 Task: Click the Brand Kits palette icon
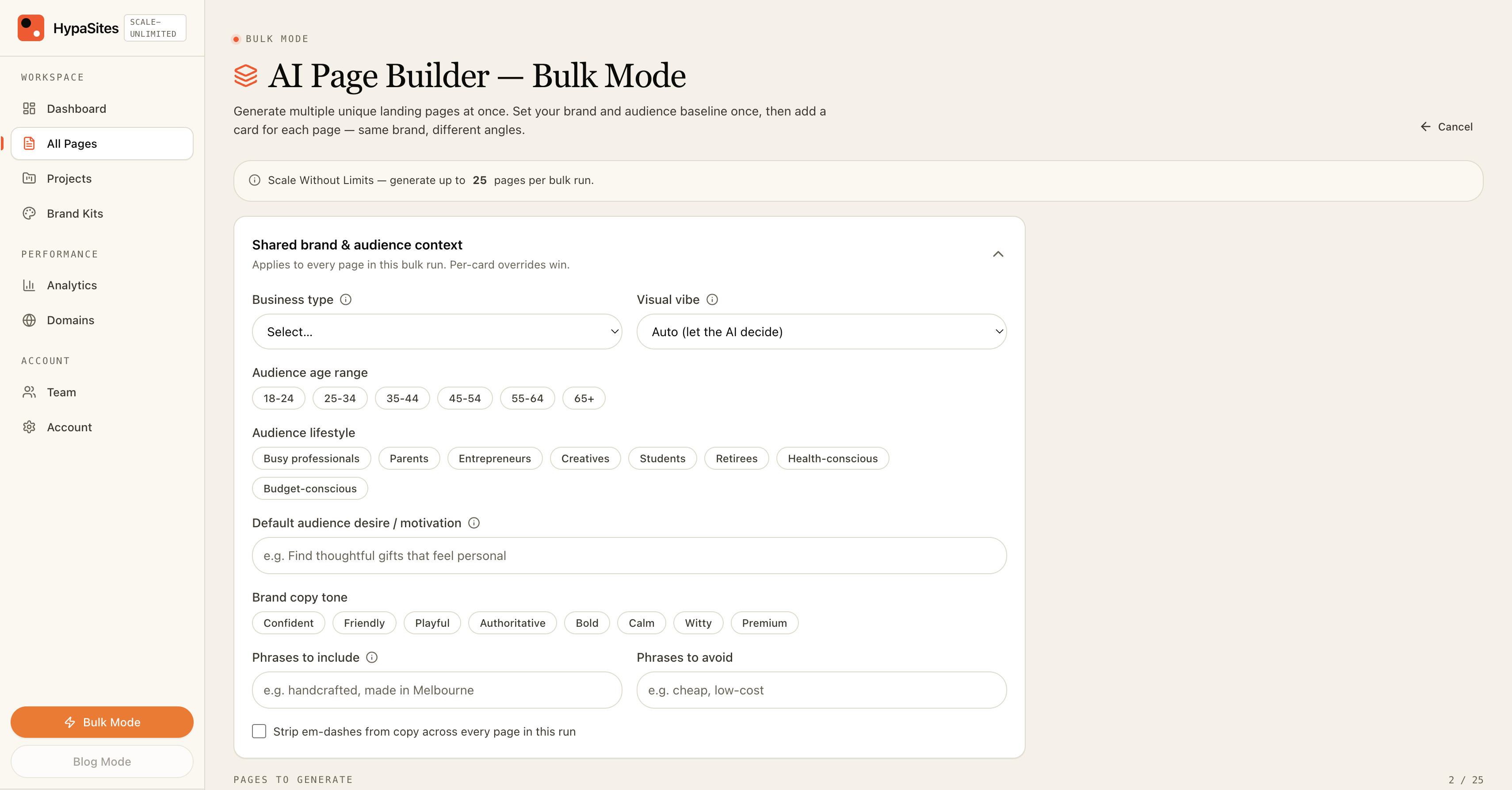tap(29, 213)
